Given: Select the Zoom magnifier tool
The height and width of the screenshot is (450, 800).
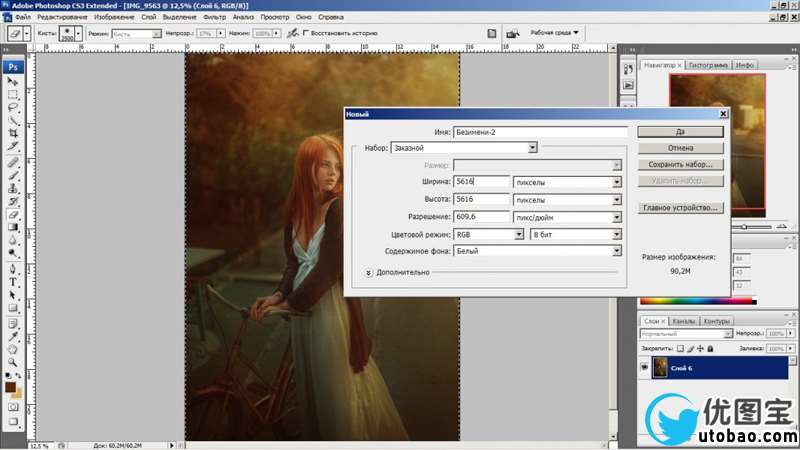Looking at the screenshot, I should click(x=13, y=362).
